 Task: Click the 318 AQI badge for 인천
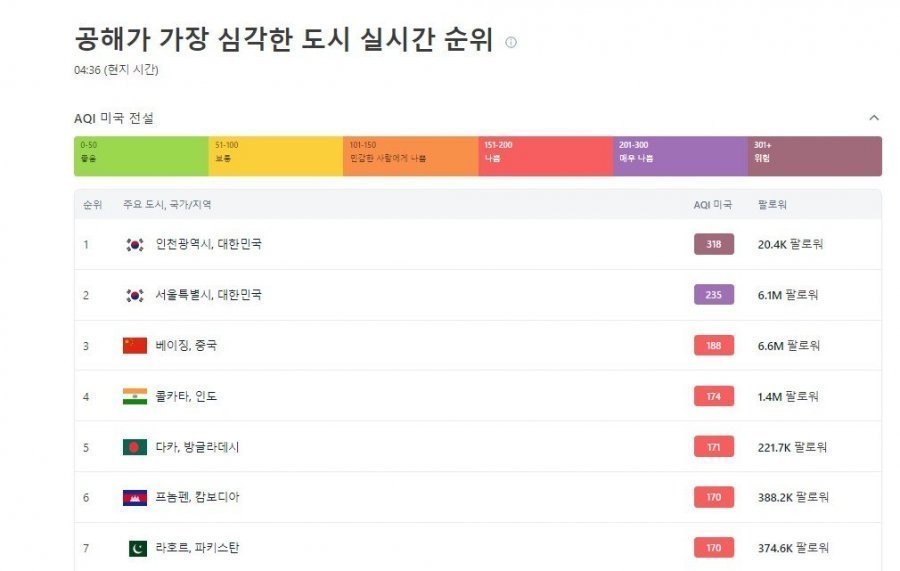[713, 244]
